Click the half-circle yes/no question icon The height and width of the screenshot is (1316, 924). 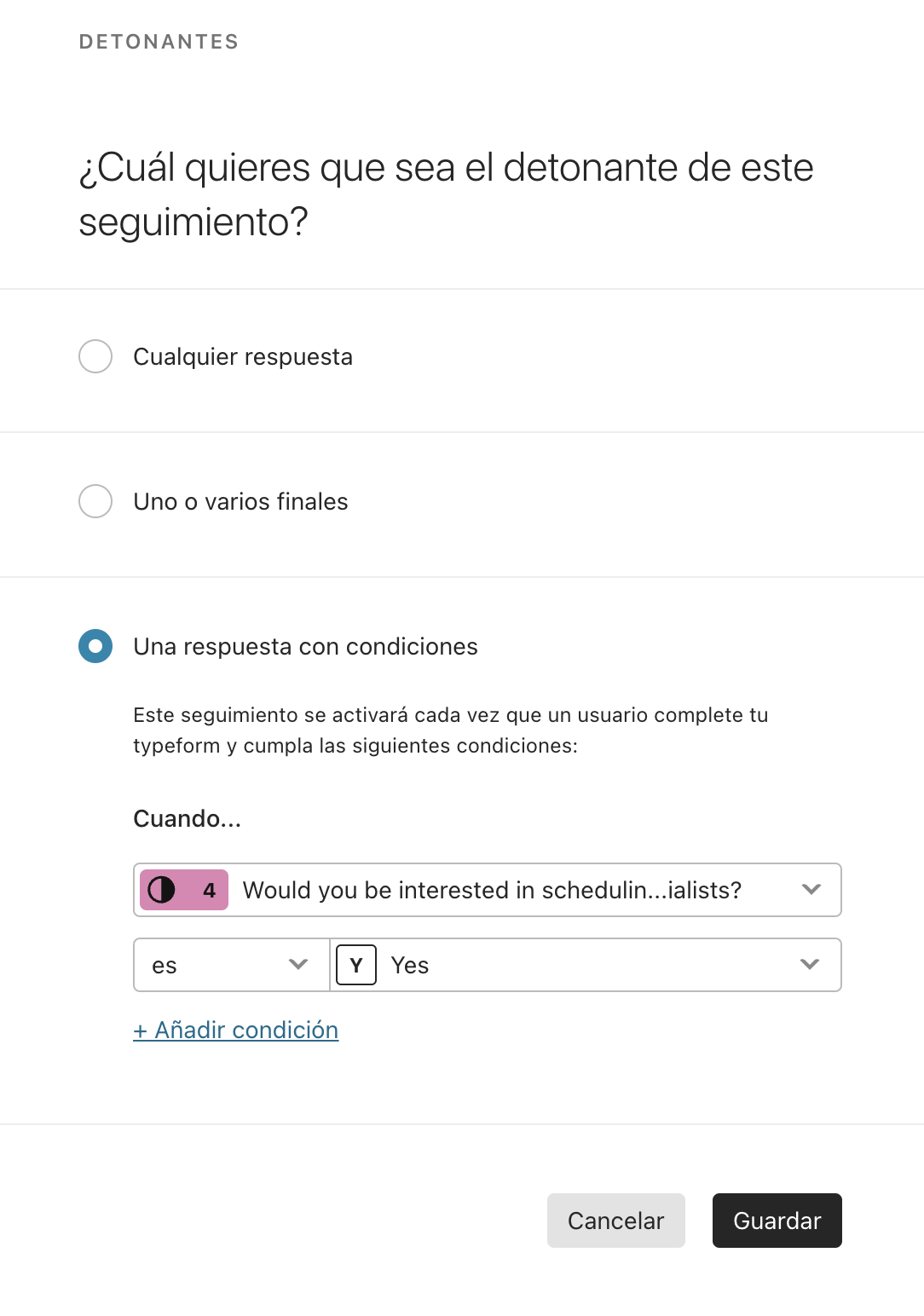(162, 890)
